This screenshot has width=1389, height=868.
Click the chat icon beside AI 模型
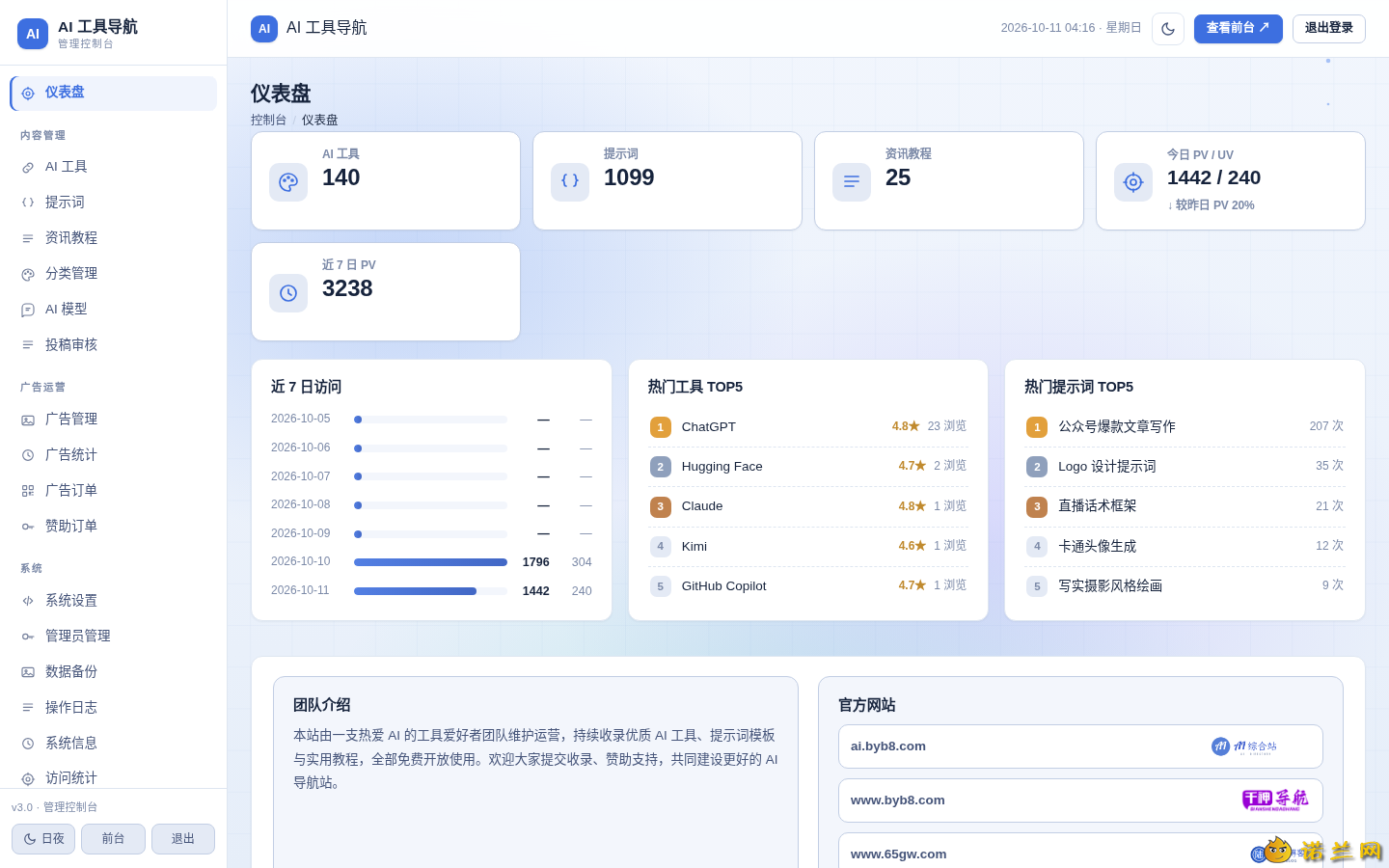pyautogui.click(x=28, y=311)
